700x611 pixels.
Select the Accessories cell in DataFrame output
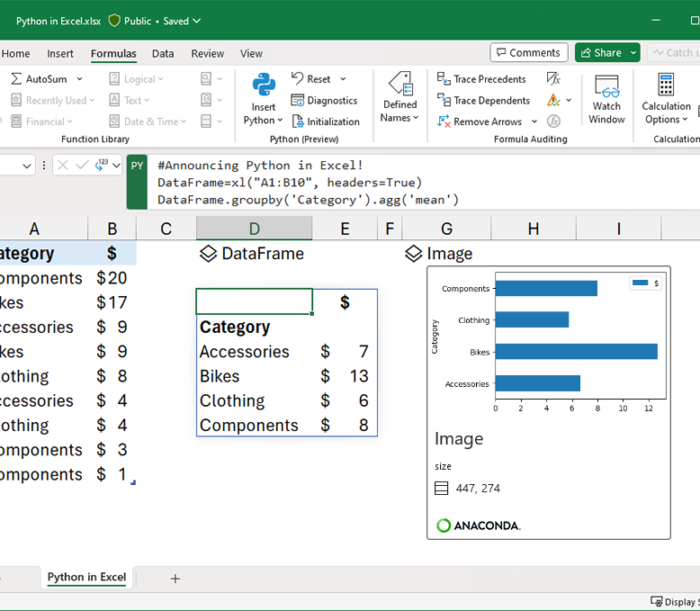tap(254, 352)
